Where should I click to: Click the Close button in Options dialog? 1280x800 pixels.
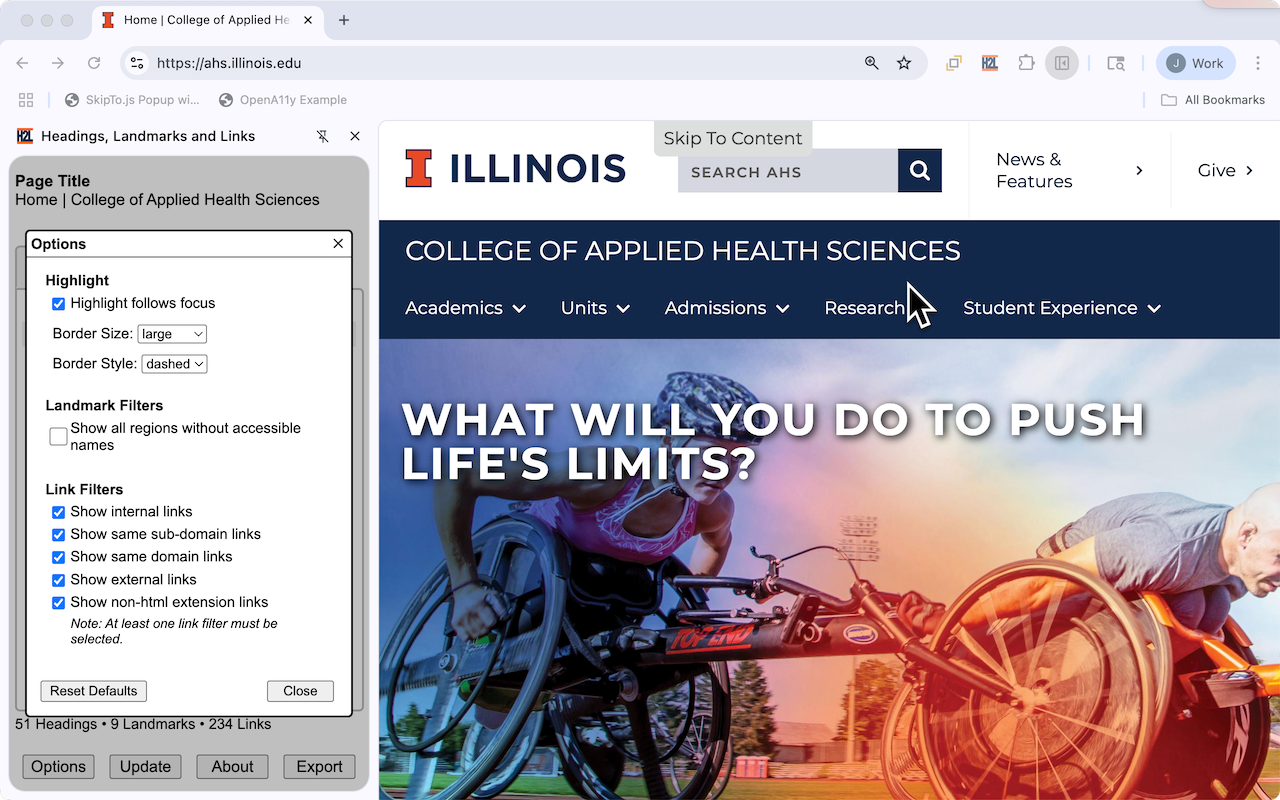pos(300,691)
